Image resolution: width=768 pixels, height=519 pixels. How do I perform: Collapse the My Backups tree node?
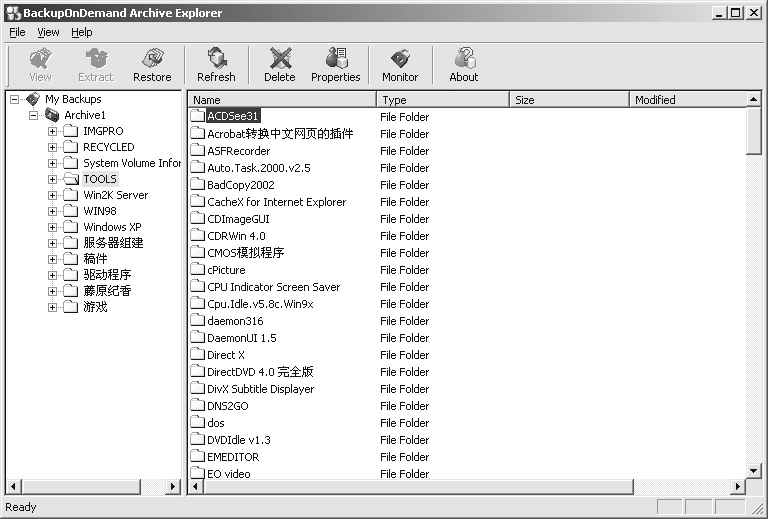pyautogui.click(x=15, y=99)
